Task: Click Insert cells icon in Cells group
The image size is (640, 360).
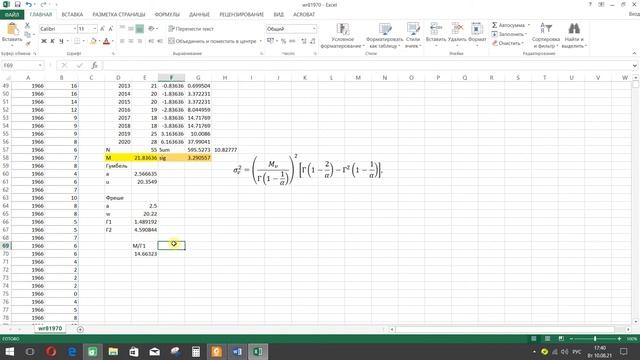Action: point(436,29)
